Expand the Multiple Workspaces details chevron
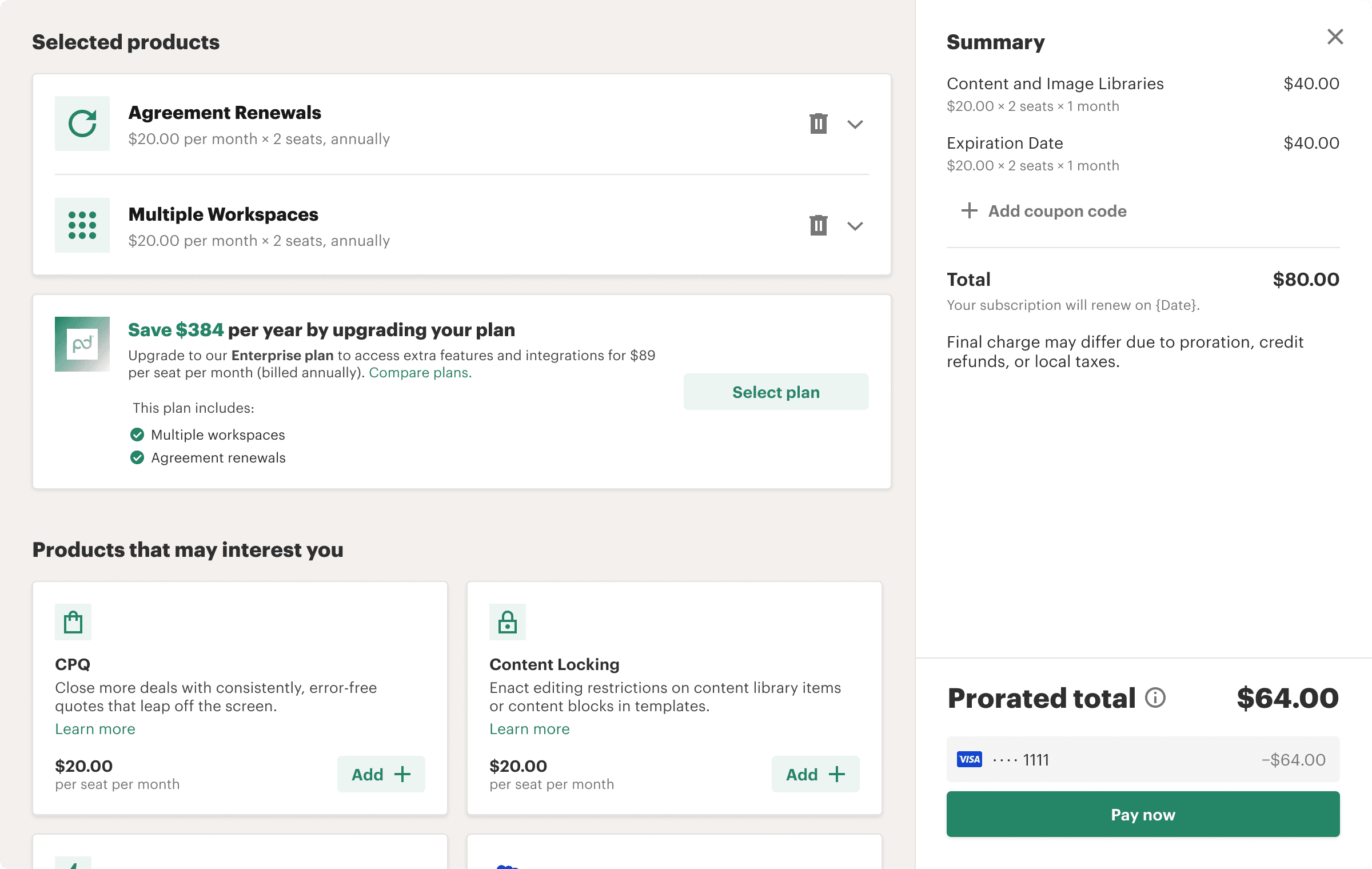Viewport: 1372px width, 869px height. tap(855, 226)
